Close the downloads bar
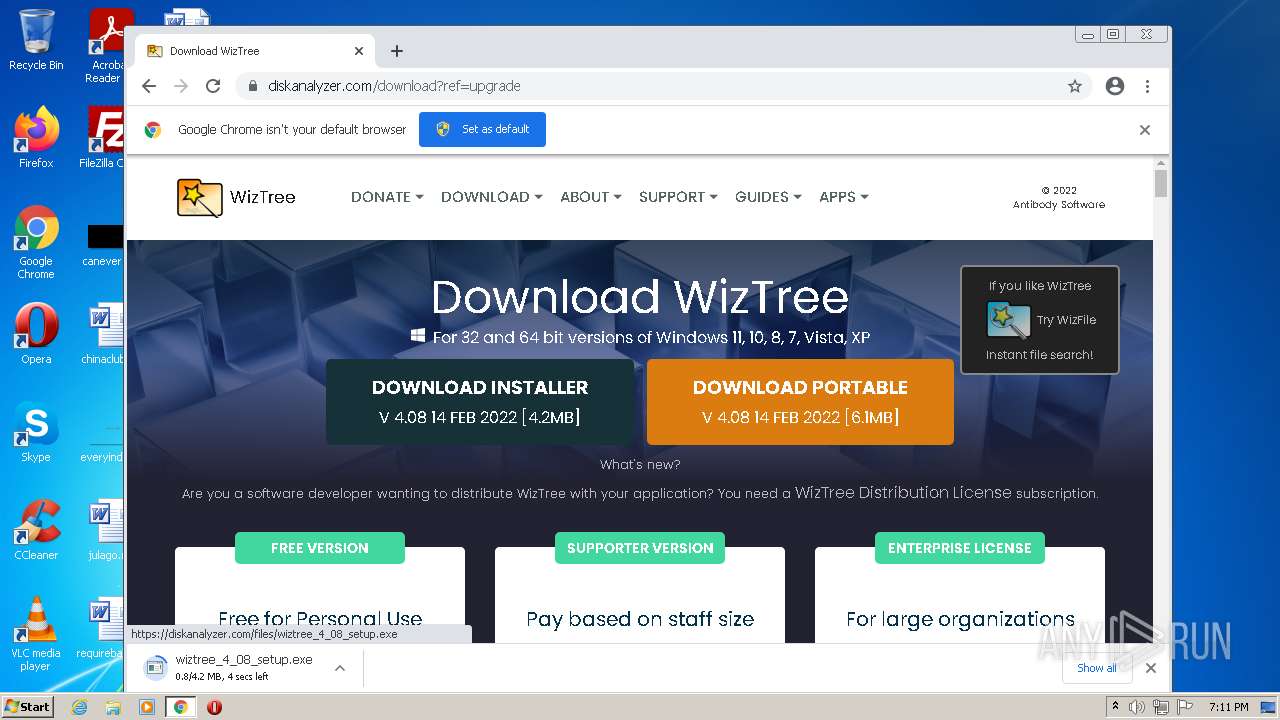The width and height of the screenshot is (1280, 720). pyautogui.click(x=1151, y=668)
